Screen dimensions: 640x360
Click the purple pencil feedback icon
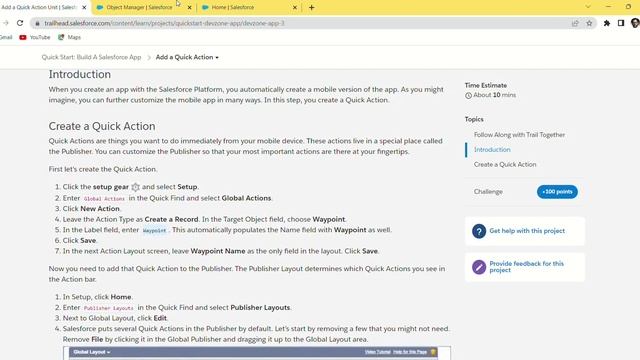479,267
